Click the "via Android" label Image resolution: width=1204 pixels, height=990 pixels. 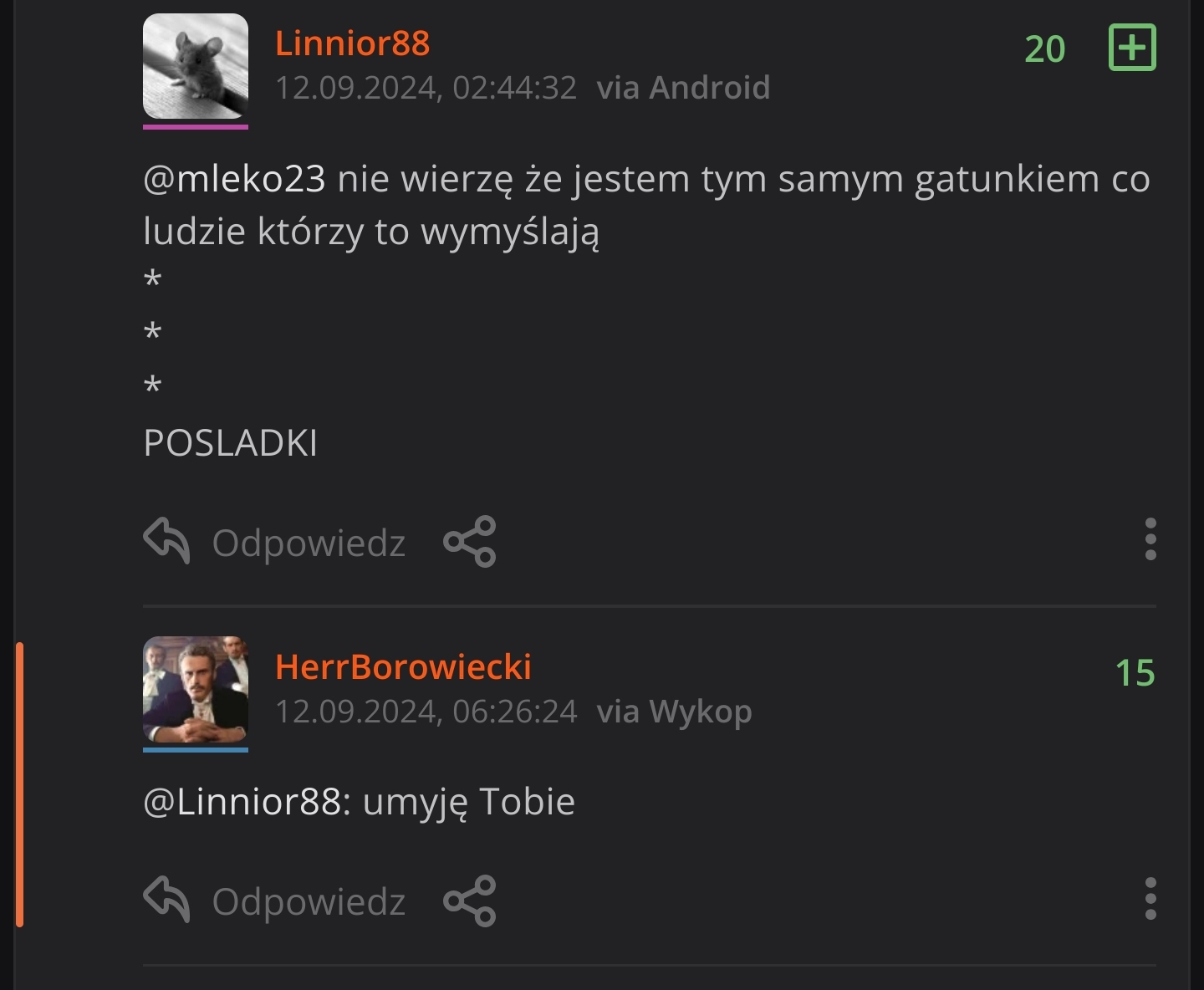point(683,88)
